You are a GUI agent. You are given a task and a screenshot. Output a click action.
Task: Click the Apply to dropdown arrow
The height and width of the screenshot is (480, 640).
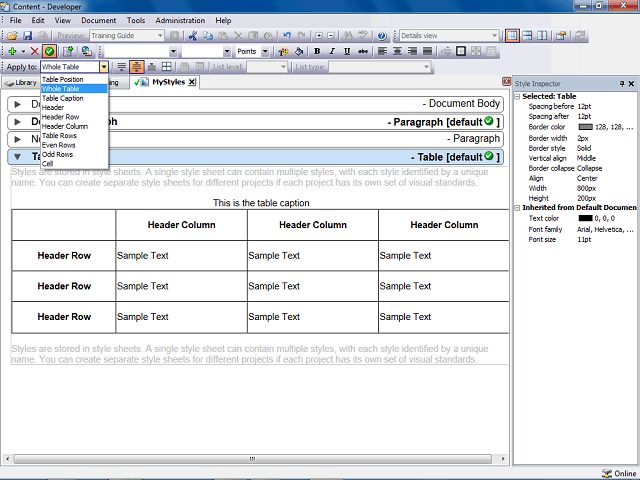[104, 67]
